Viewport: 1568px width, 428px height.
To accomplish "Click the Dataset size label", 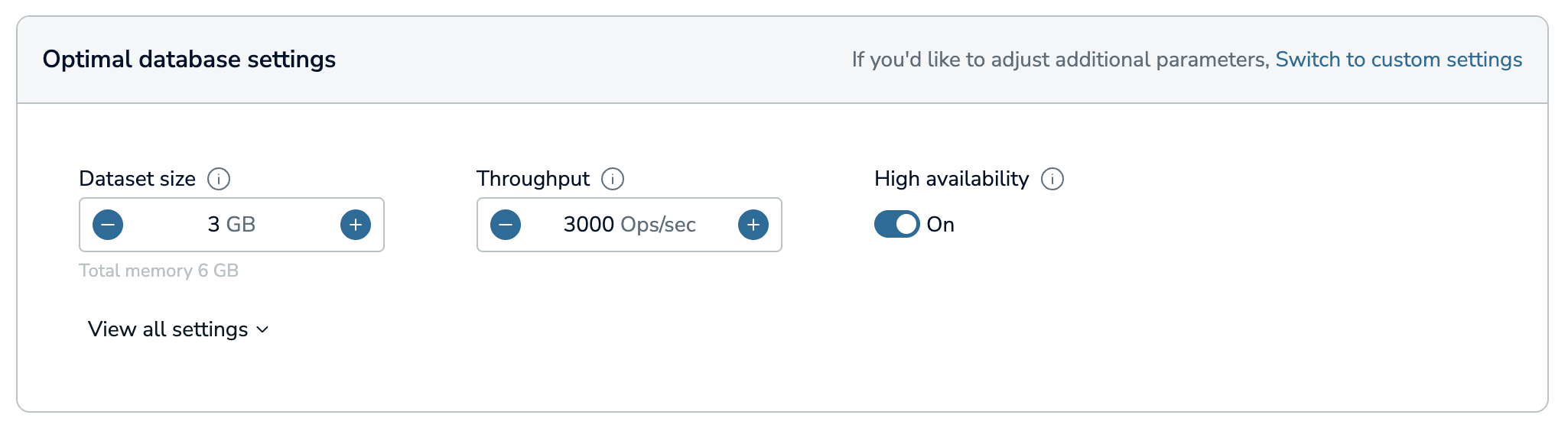I will (x=138, y=179).
